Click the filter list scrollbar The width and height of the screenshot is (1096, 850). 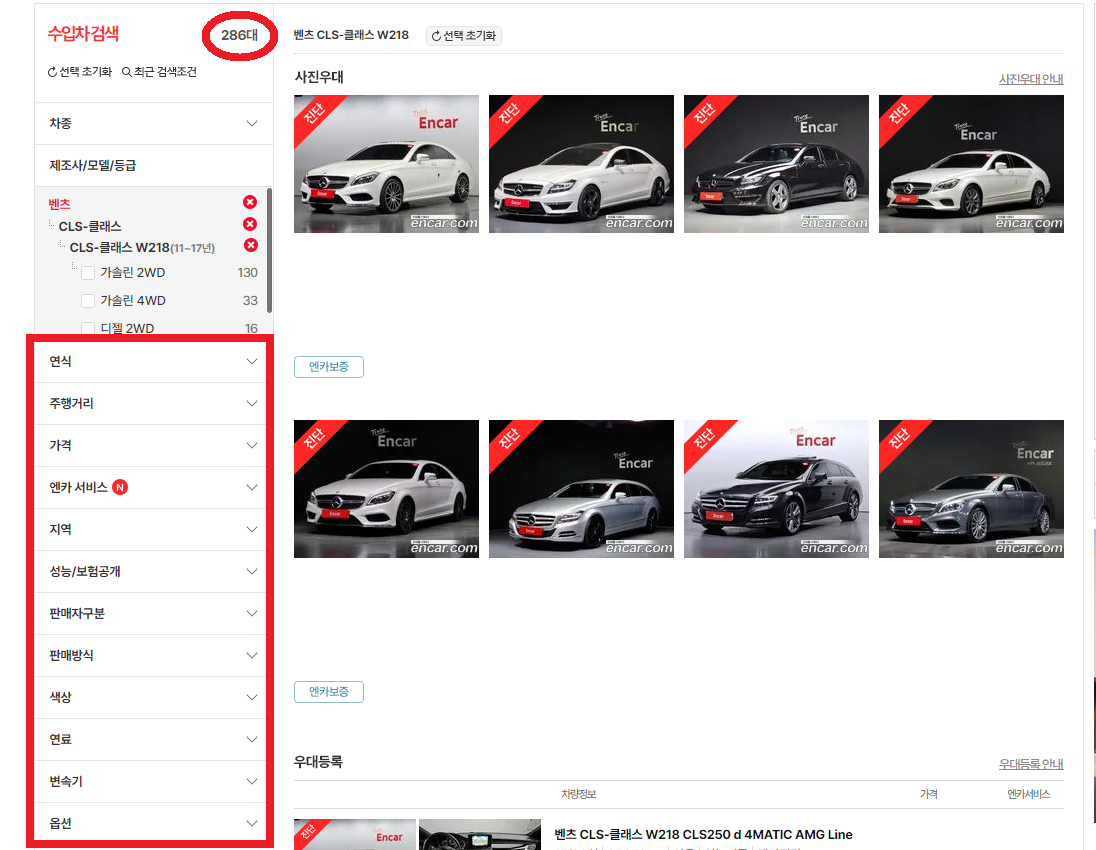[x=269, y=250]
